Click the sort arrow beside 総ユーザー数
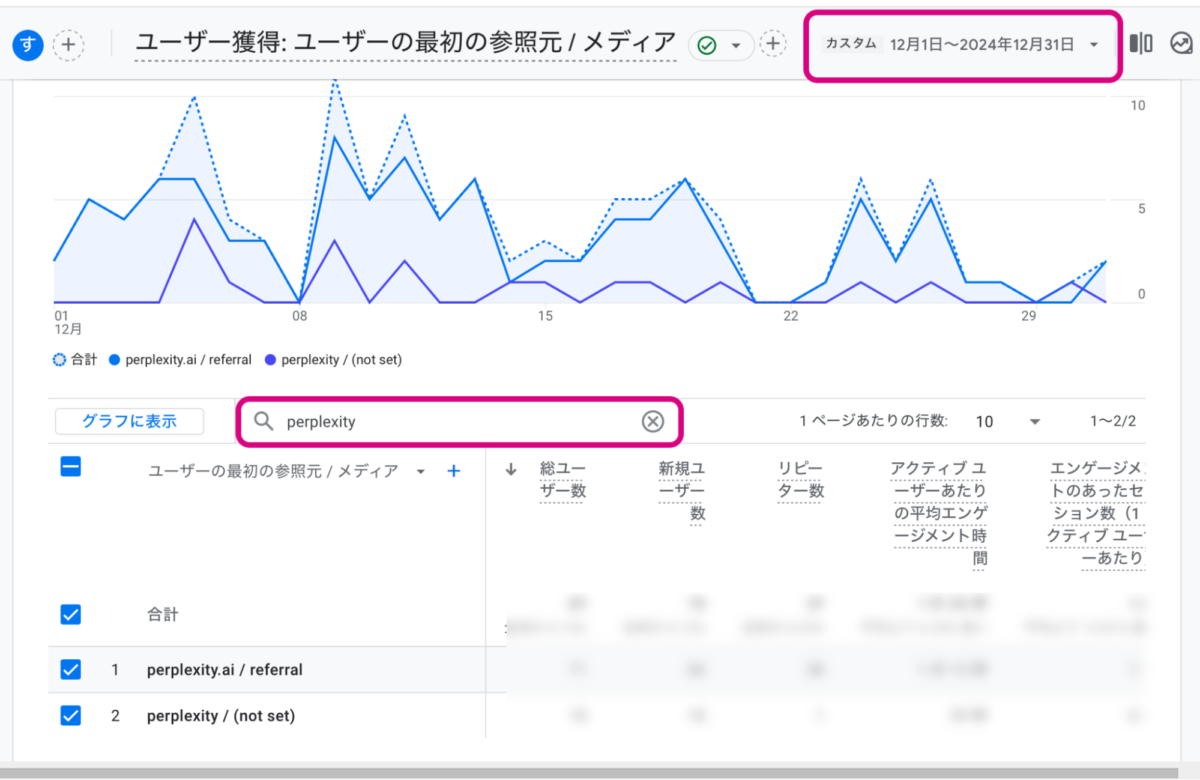Screen dimensions: 1200x780 tap(511, 469)
